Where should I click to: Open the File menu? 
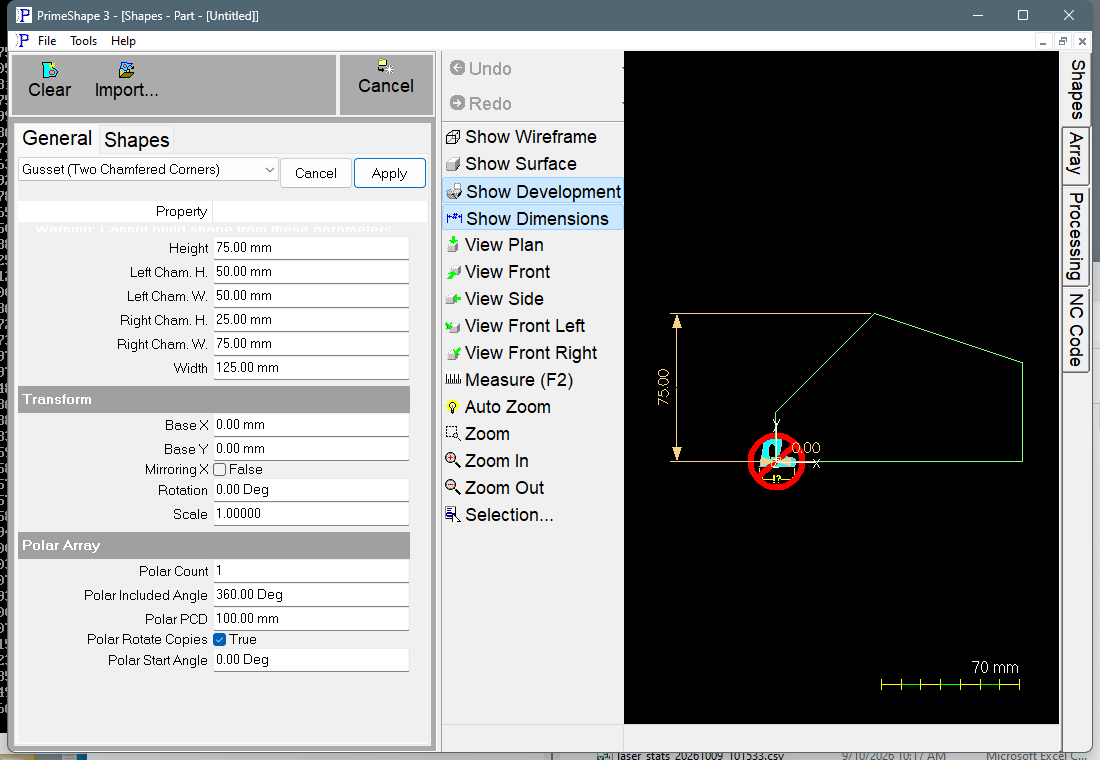tap(47, 41)
